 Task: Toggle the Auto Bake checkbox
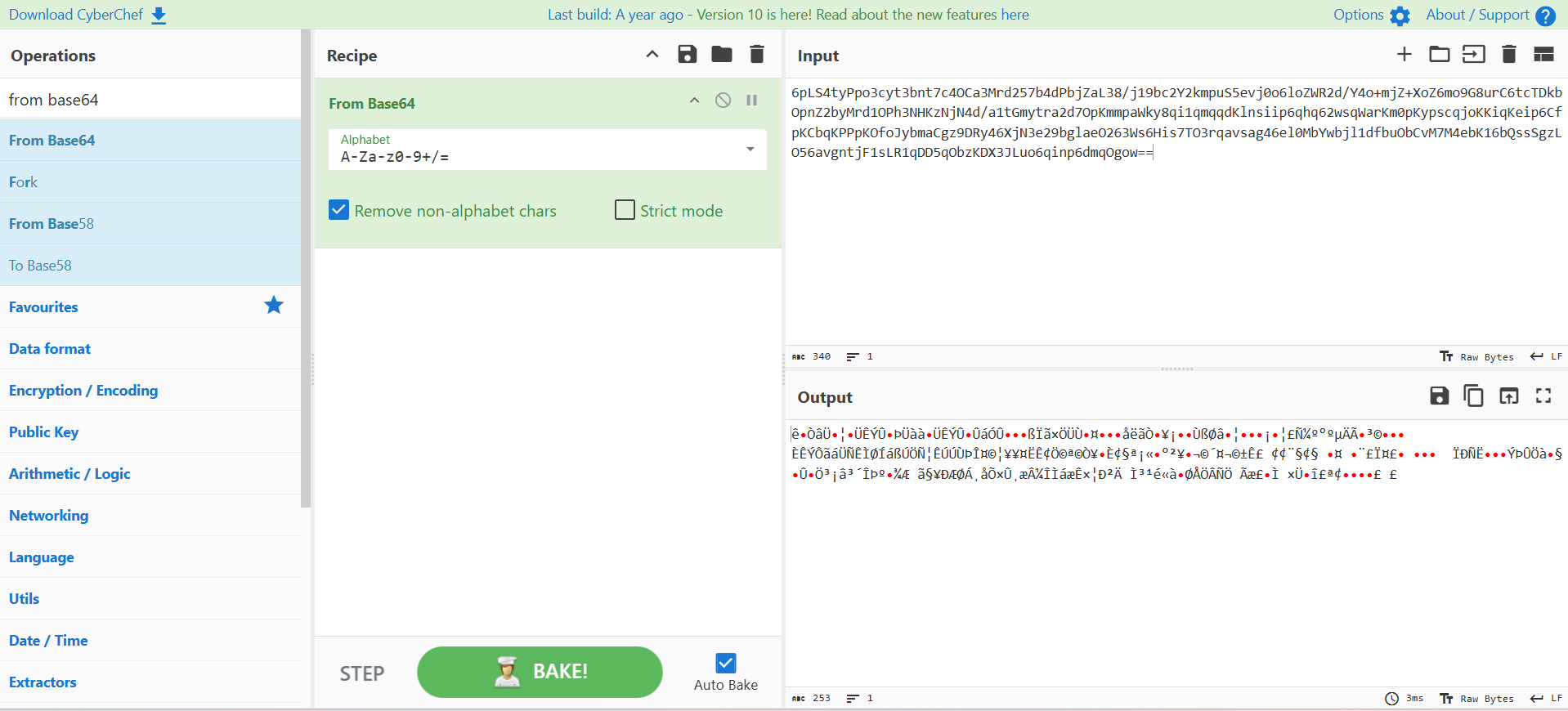tap(725, 663)
